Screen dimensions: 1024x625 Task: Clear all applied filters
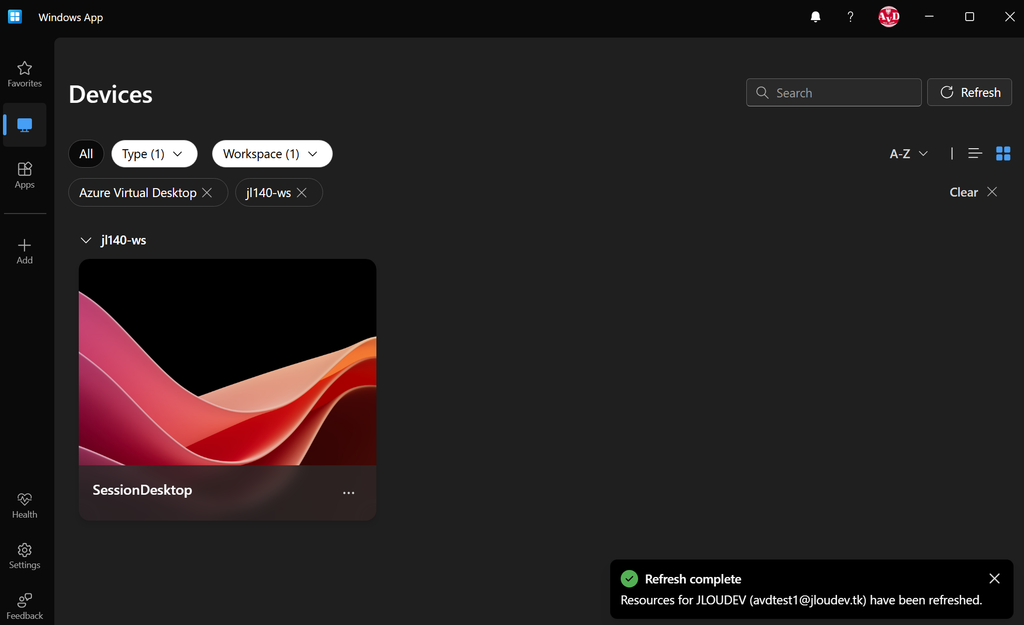(x=973, y=192)
